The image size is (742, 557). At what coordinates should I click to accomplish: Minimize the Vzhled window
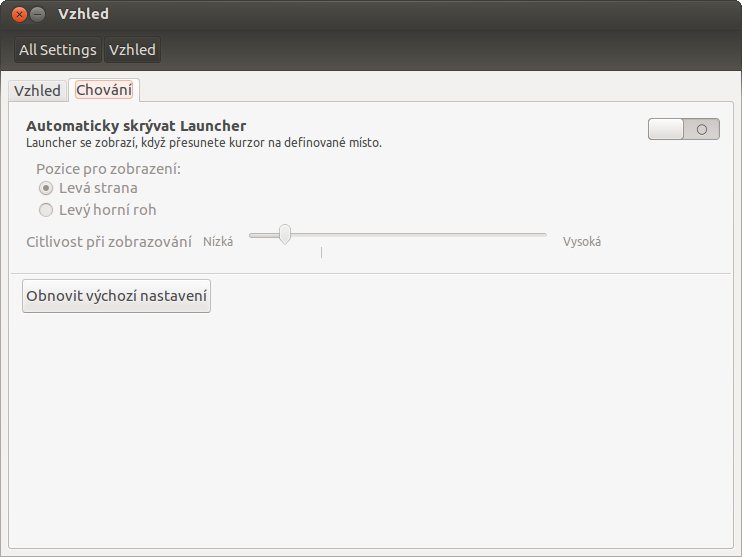coord(37,14)
